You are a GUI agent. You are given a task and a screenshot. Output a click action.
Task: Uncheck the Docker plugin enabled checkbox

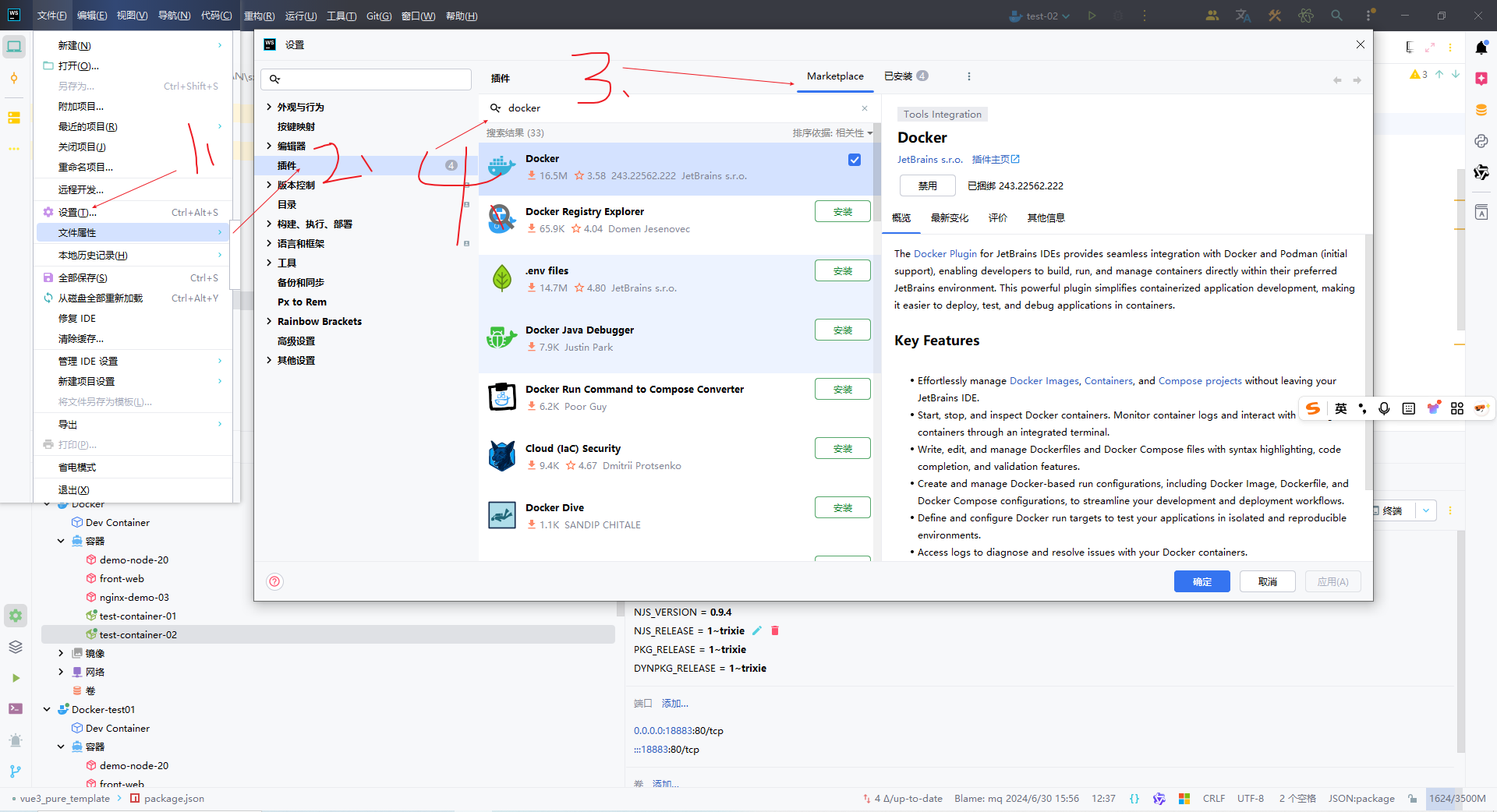[x=855, y=160]
